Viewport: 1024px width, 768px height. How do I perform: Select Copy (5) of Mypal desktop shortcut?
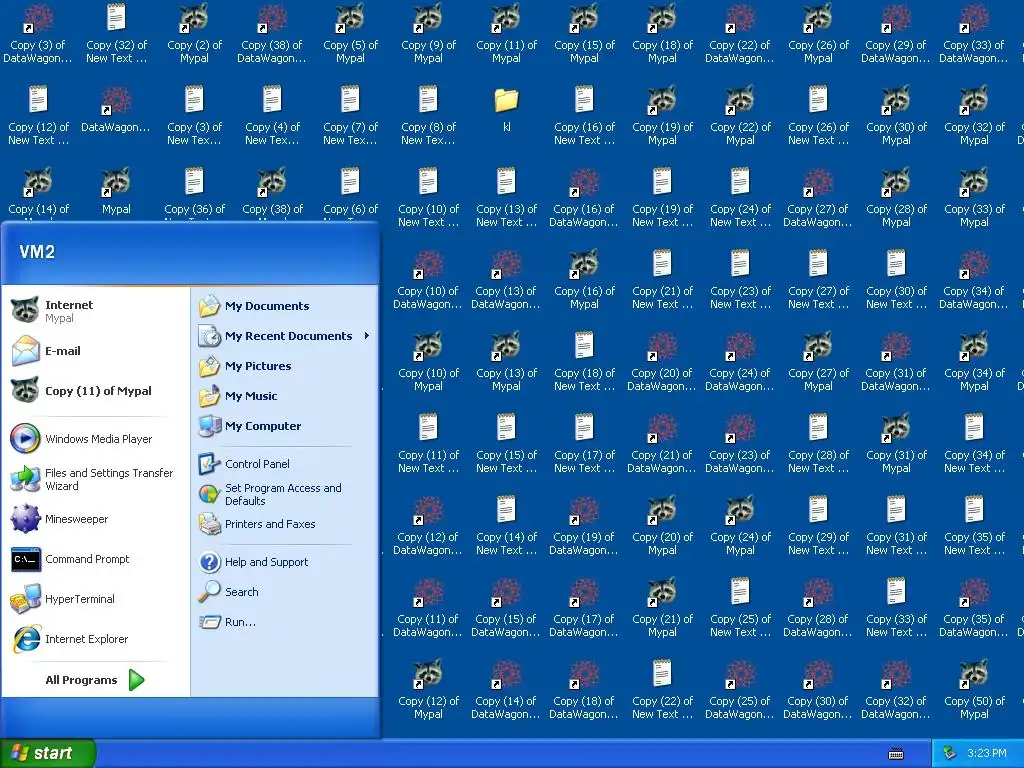tap(350, 33)
